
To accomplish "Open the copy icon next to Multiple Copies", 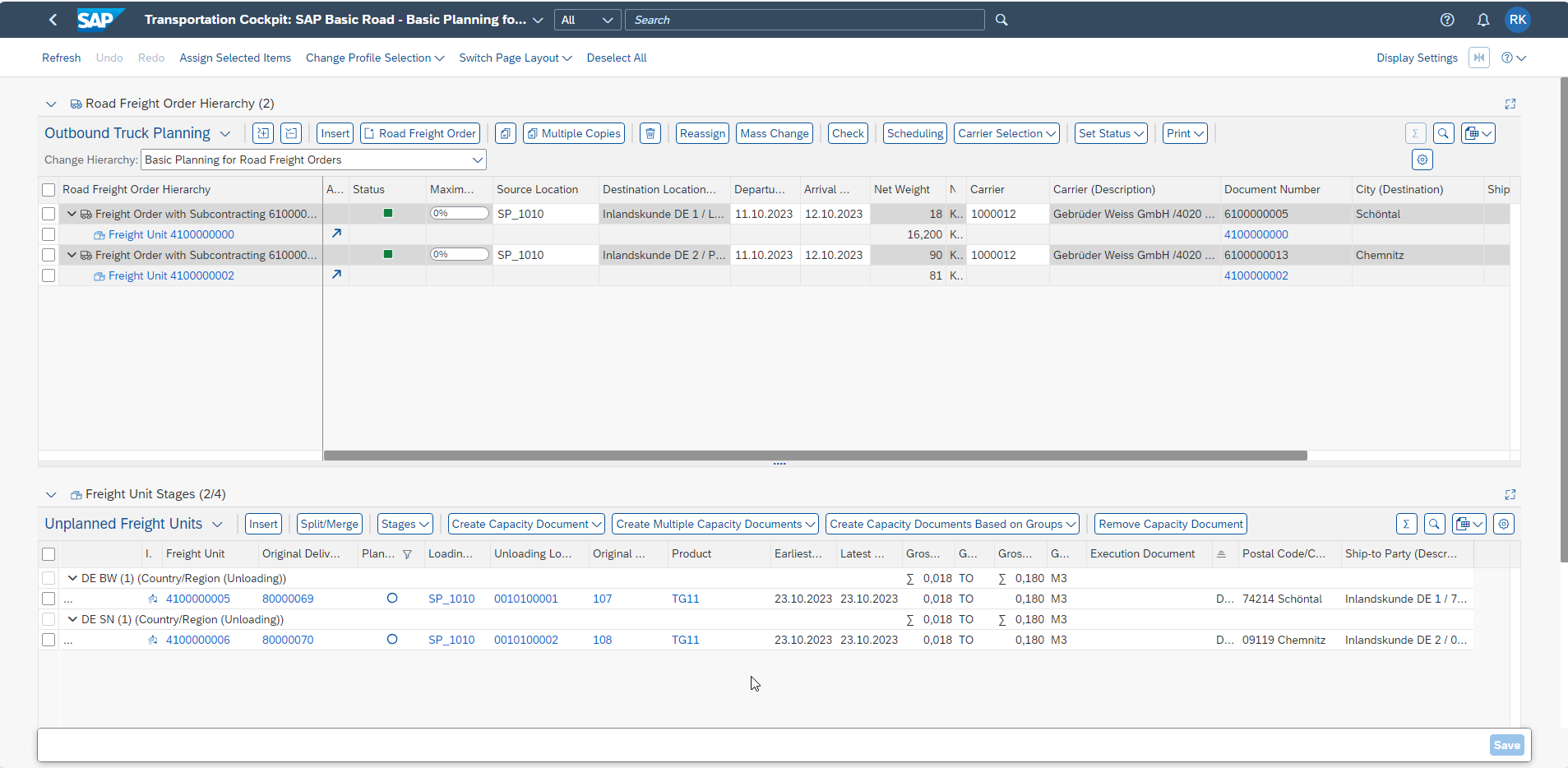I will point(505,132).
